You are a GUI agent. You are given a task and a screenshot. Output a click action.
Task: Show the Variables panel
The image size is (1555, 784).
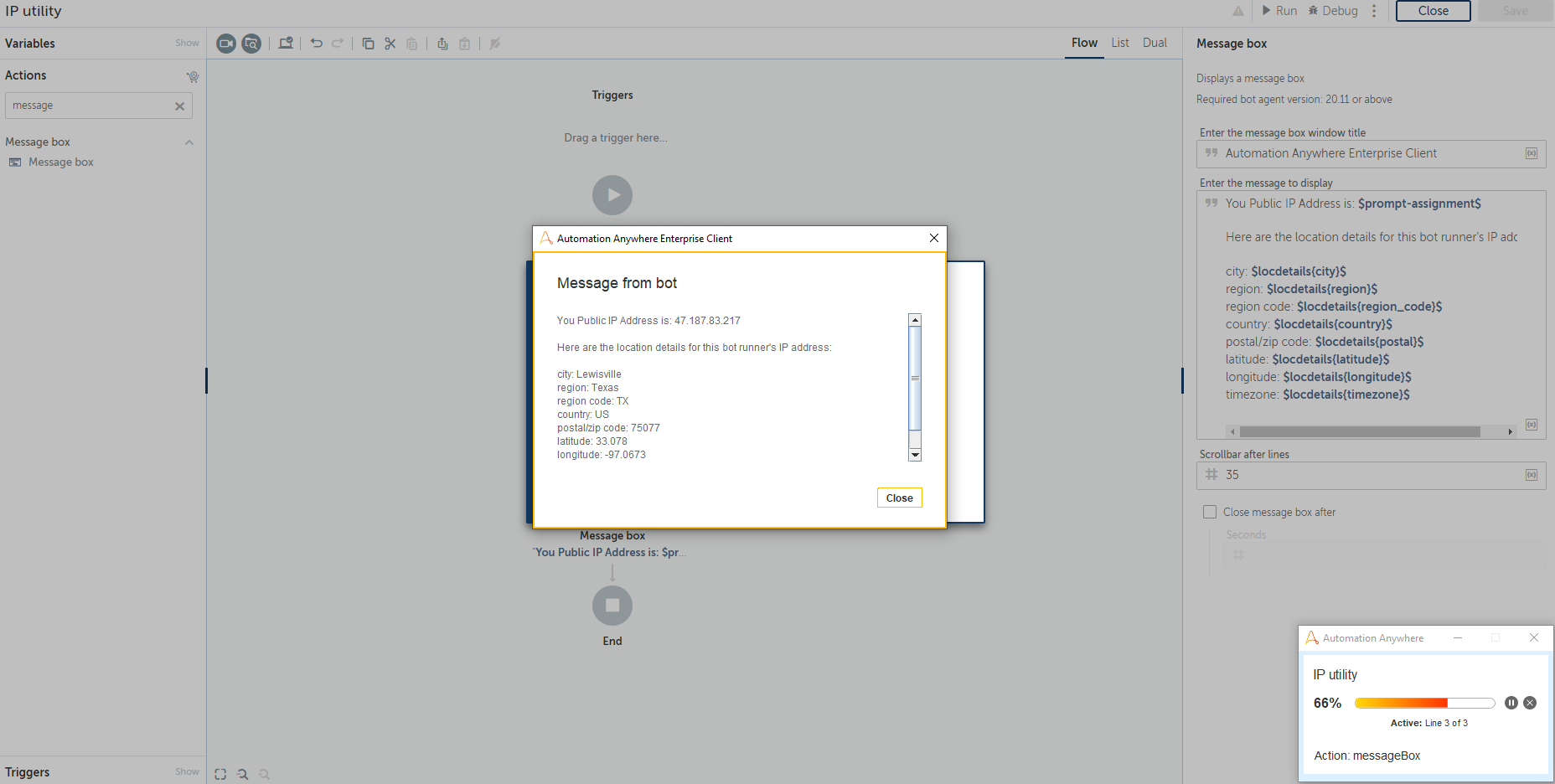click(187, 43)
